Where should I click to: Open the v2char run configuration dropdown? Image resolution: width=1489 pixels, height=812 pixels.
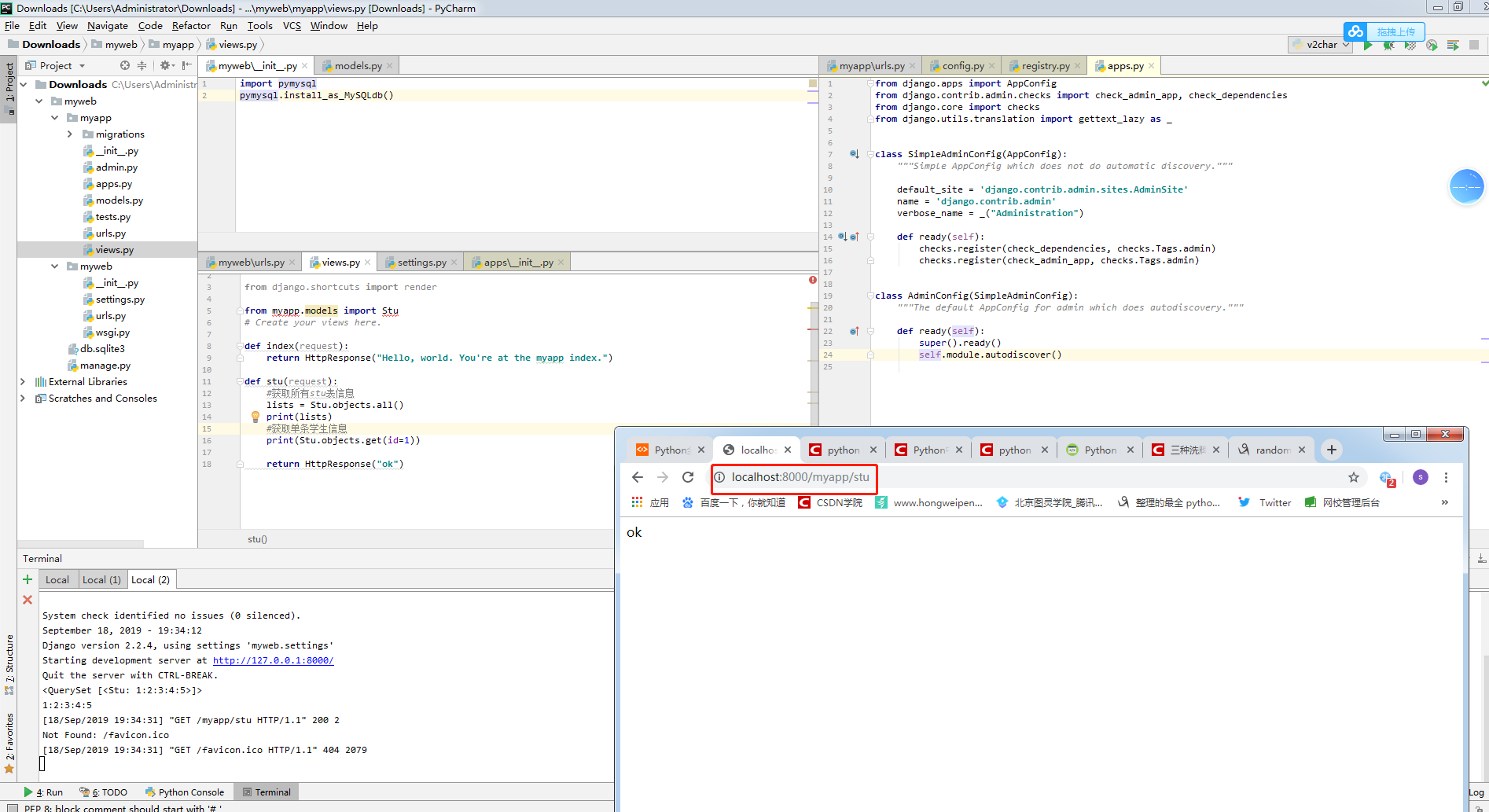point(1322,45)
